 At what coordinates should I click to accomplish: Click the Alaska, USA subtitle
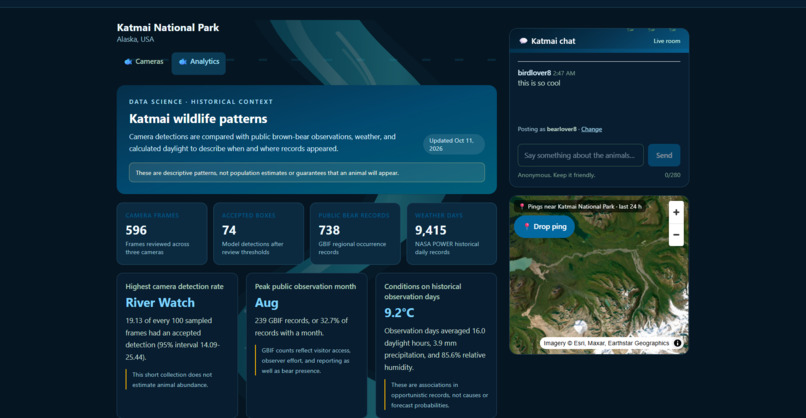point(135,40)
